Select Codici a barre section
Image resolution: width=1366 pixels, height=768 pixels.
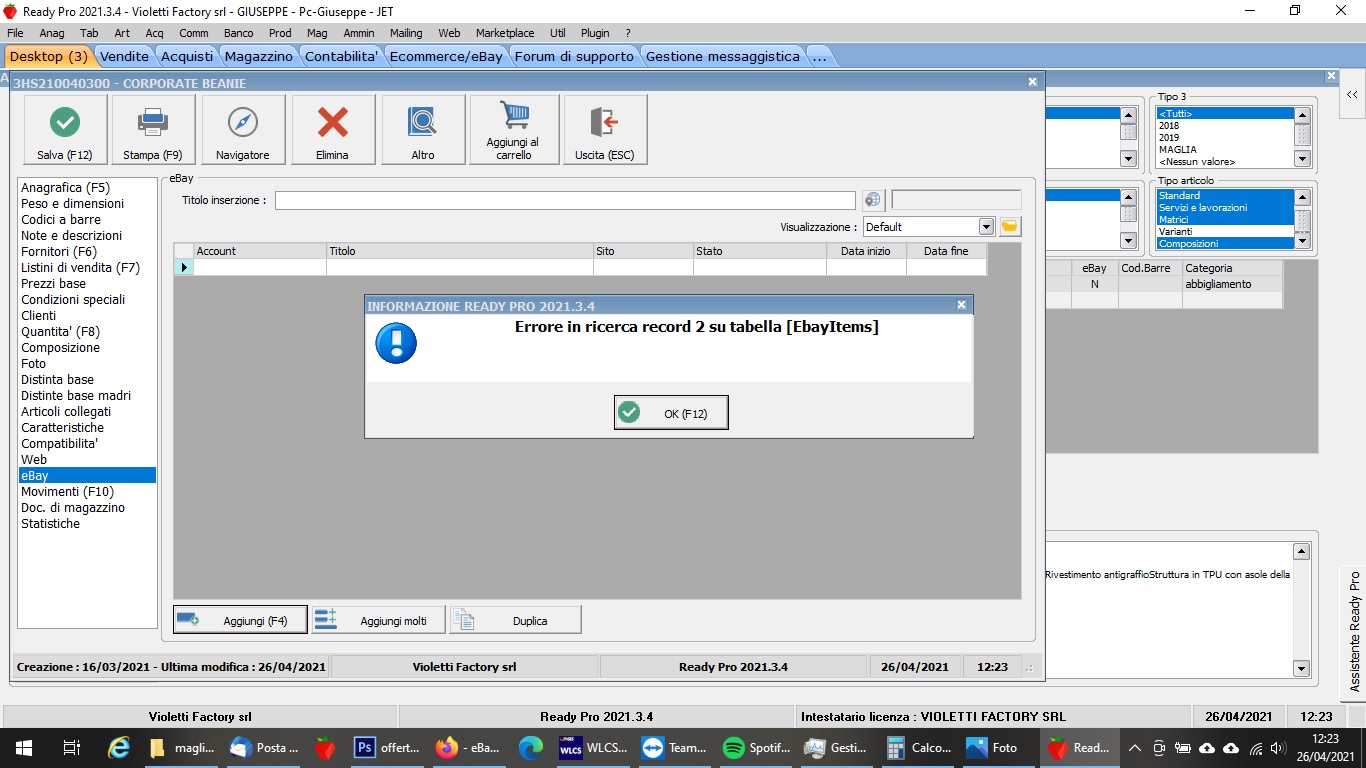point(61,219)
